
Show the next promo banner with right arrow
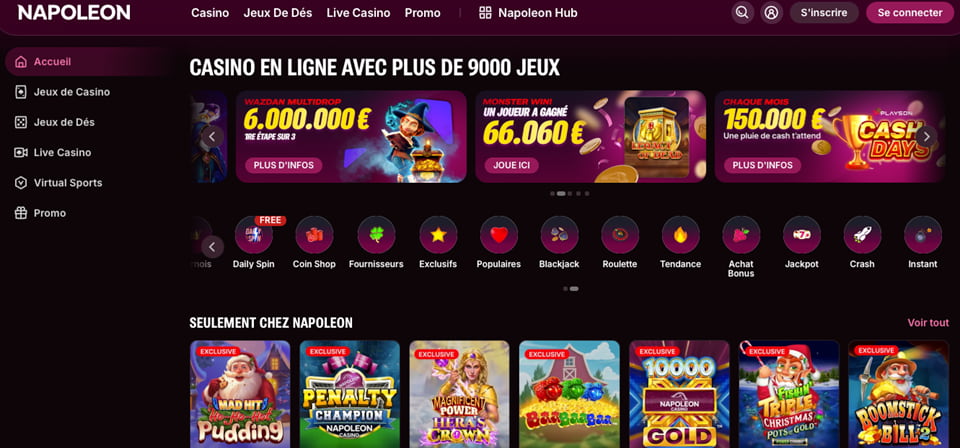(926, 136)
